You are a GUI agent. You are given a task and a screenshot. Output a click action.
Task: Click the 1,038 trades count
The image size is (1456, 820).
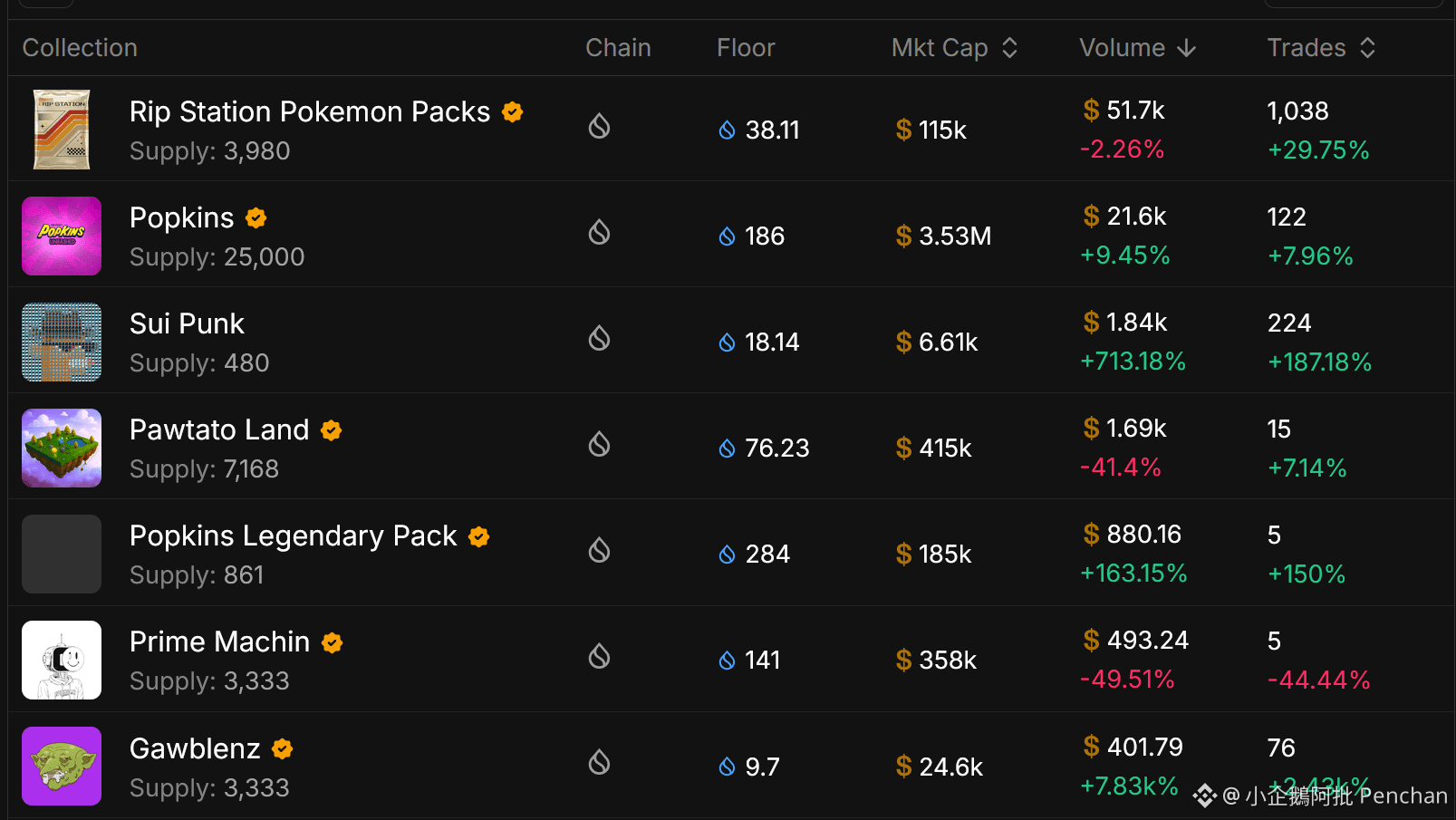pyautogui.click(x=1297, y=111)
